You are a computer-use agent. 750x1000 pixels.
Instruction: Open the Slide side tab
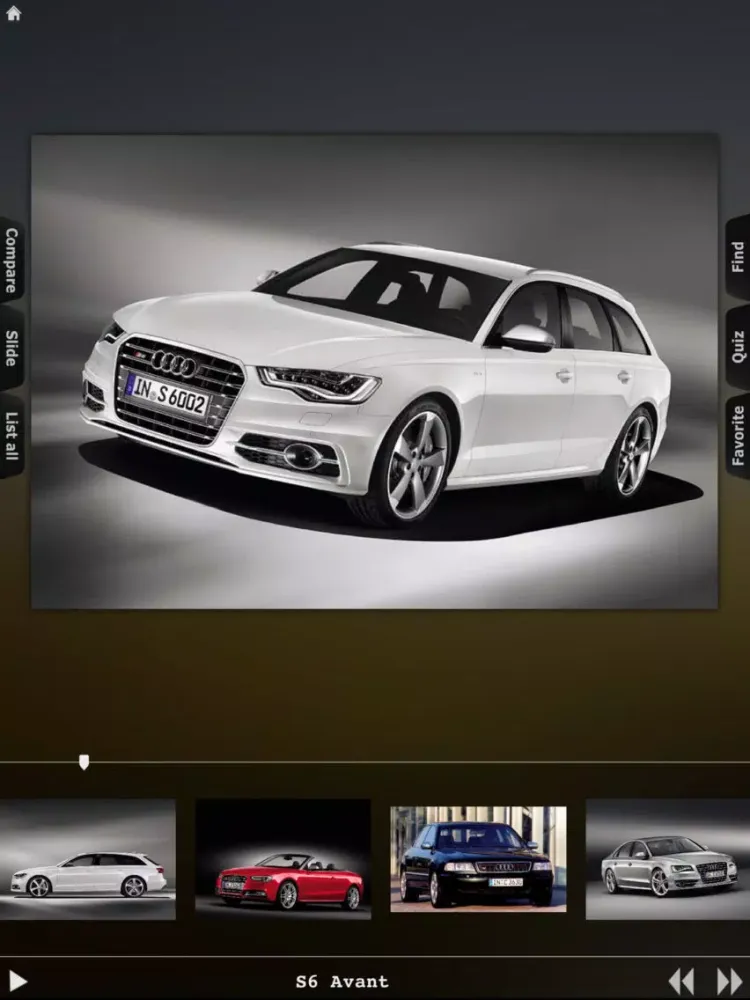(11, 348)
